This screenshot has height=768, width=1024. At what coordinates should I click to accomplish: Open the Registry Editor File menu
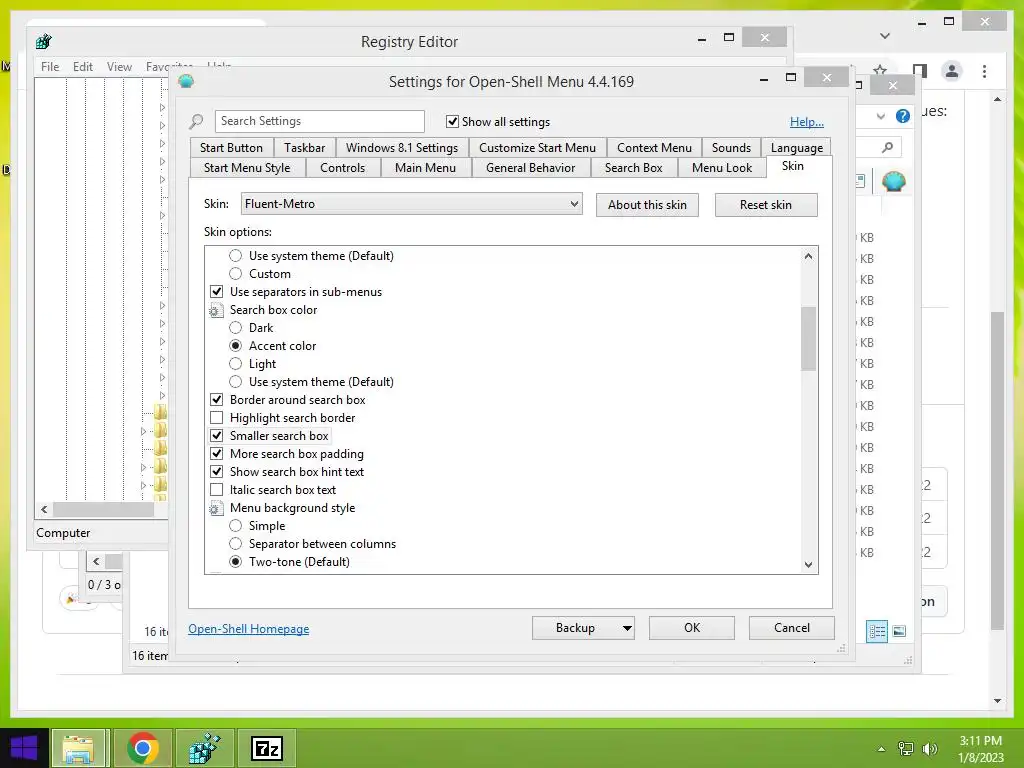pyautogui.click(x=50, y=67)
